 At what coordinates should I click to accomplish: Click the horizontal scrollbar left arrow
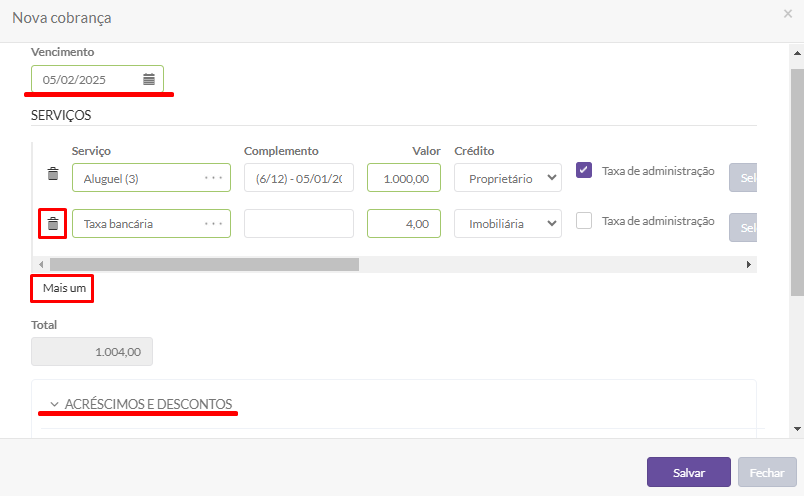pyautogui.click(x=40, y=265)
